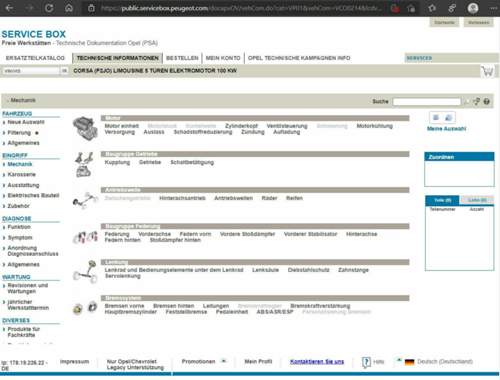Click the Lenkung steering picture
This screenshot has width=500, height=380.
(x=85, y=272)
